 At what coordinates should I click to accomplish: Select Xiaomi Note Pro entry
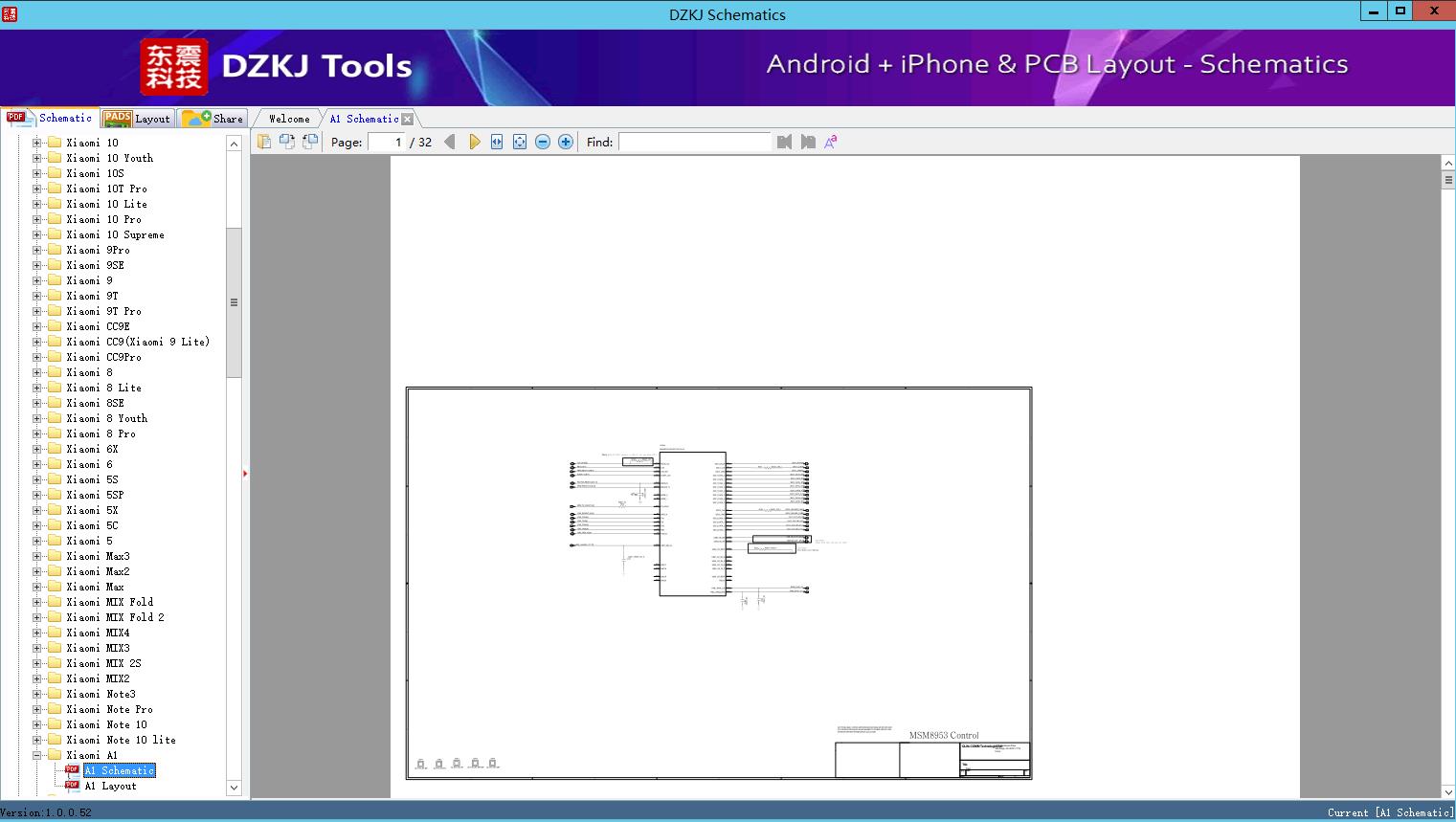[x=110, y=709]
